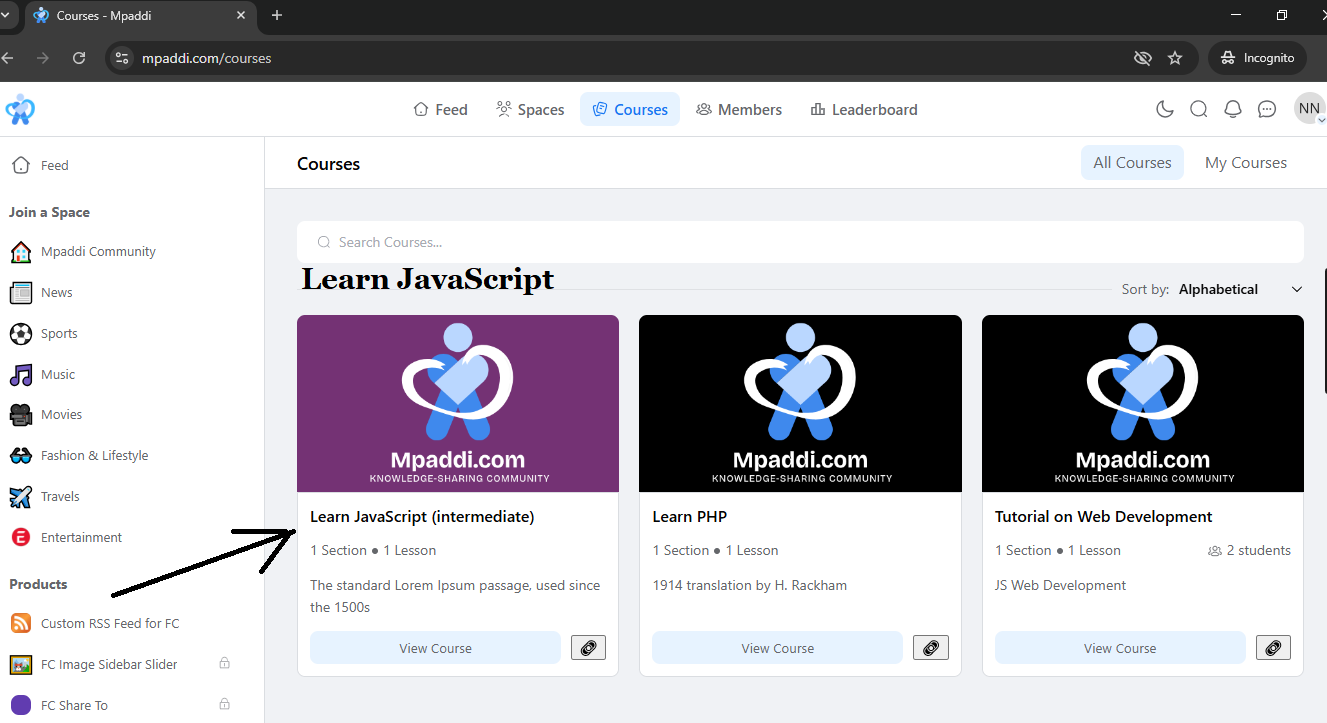1327x723 pixels.
Task: Go to Spaces in top navigation
Action: [x=530, y=110]
